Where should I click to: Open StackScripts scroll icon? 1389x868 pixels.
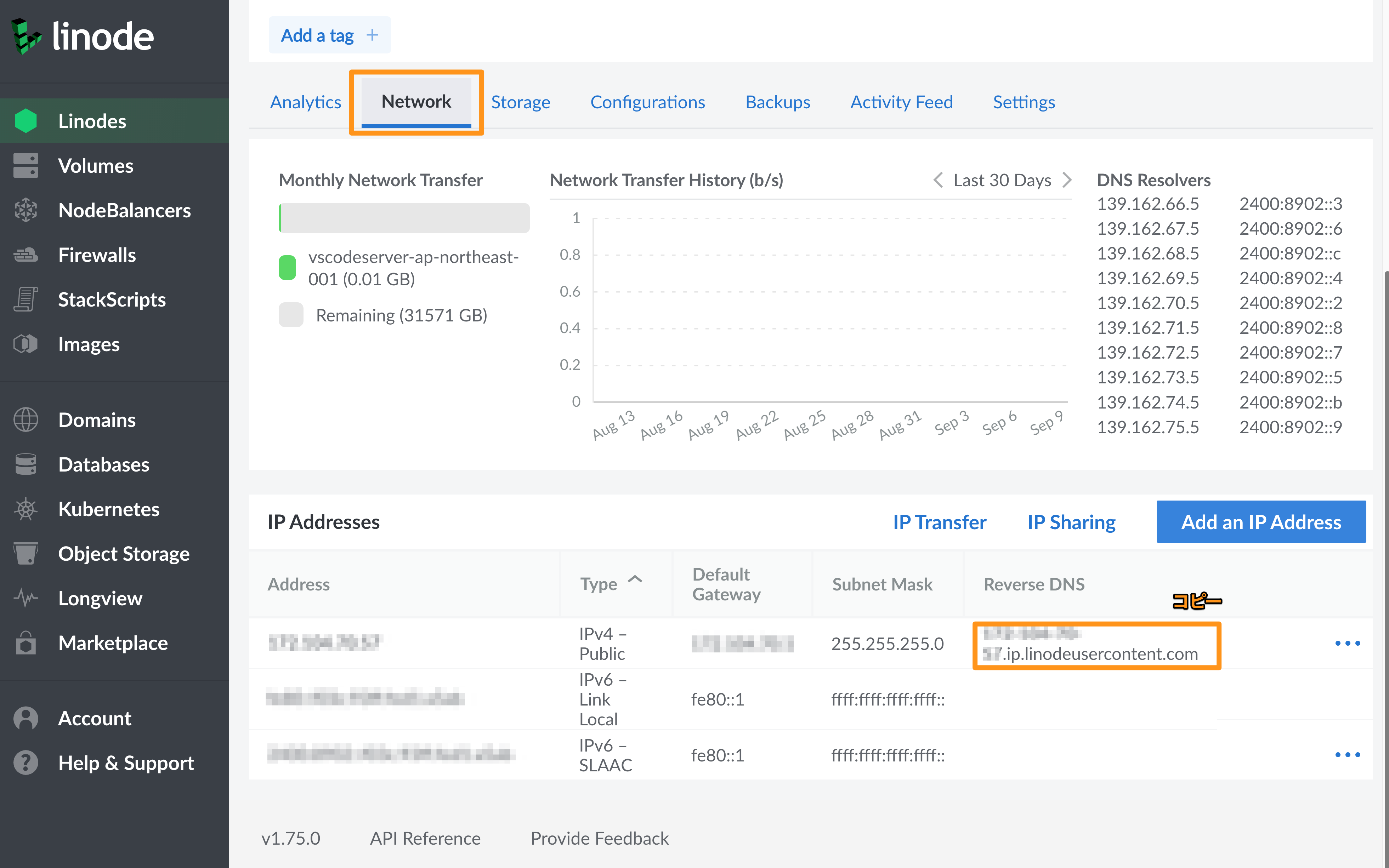tap(26, 300)
